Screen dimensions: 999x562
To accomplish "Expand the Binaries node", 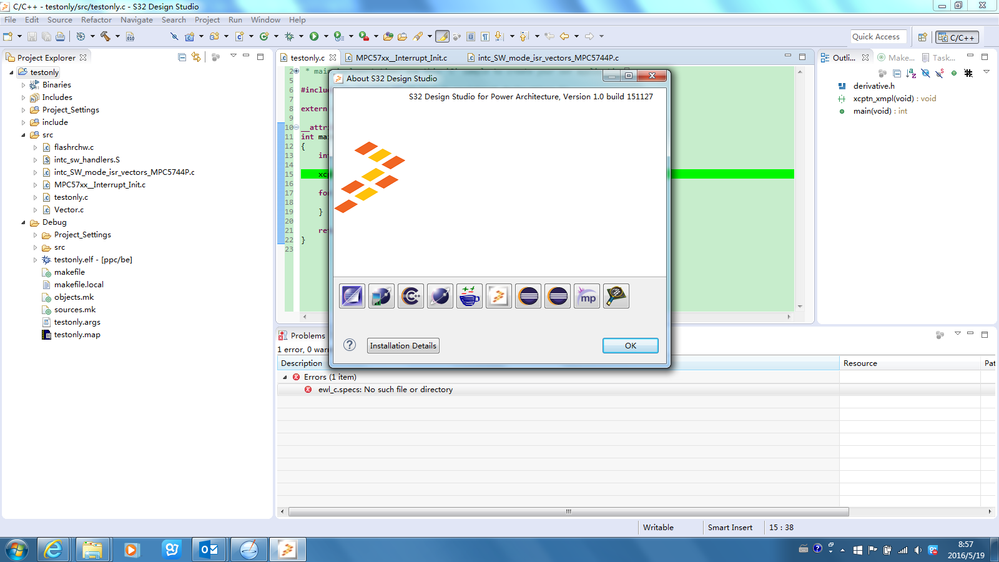I will tap(24, 85).
